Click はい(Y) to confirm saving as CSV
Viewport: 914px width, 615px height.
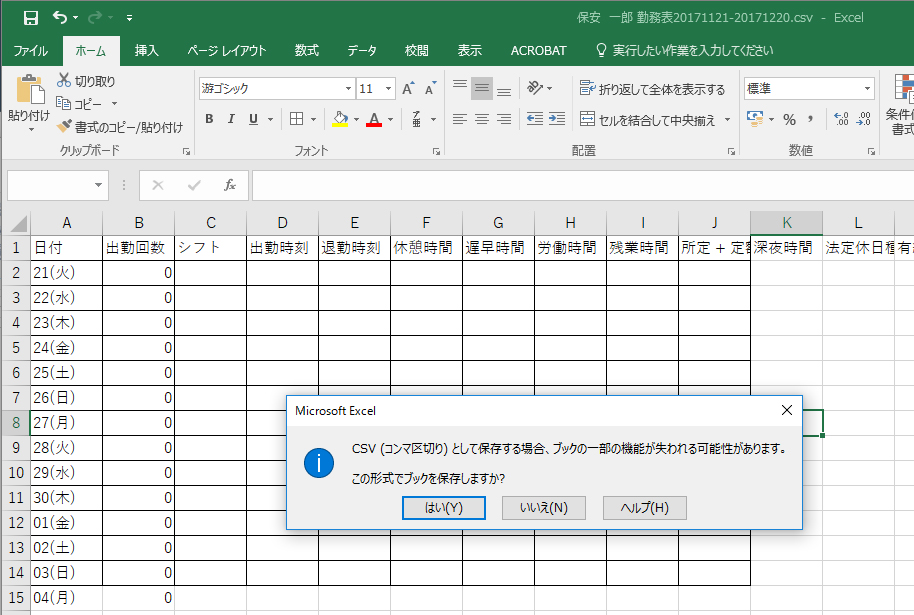444,507
